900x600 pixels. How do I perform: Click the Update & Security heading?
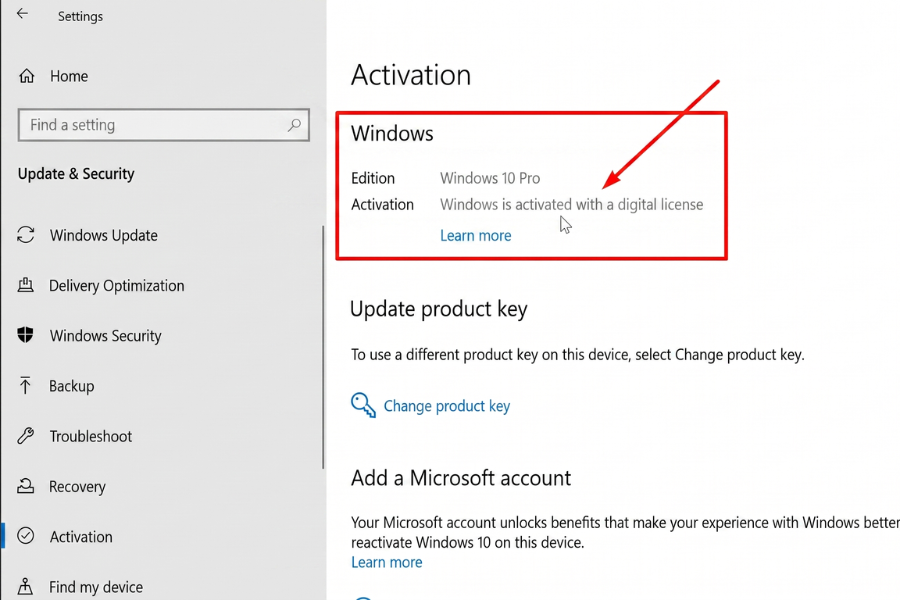point(76,173)
